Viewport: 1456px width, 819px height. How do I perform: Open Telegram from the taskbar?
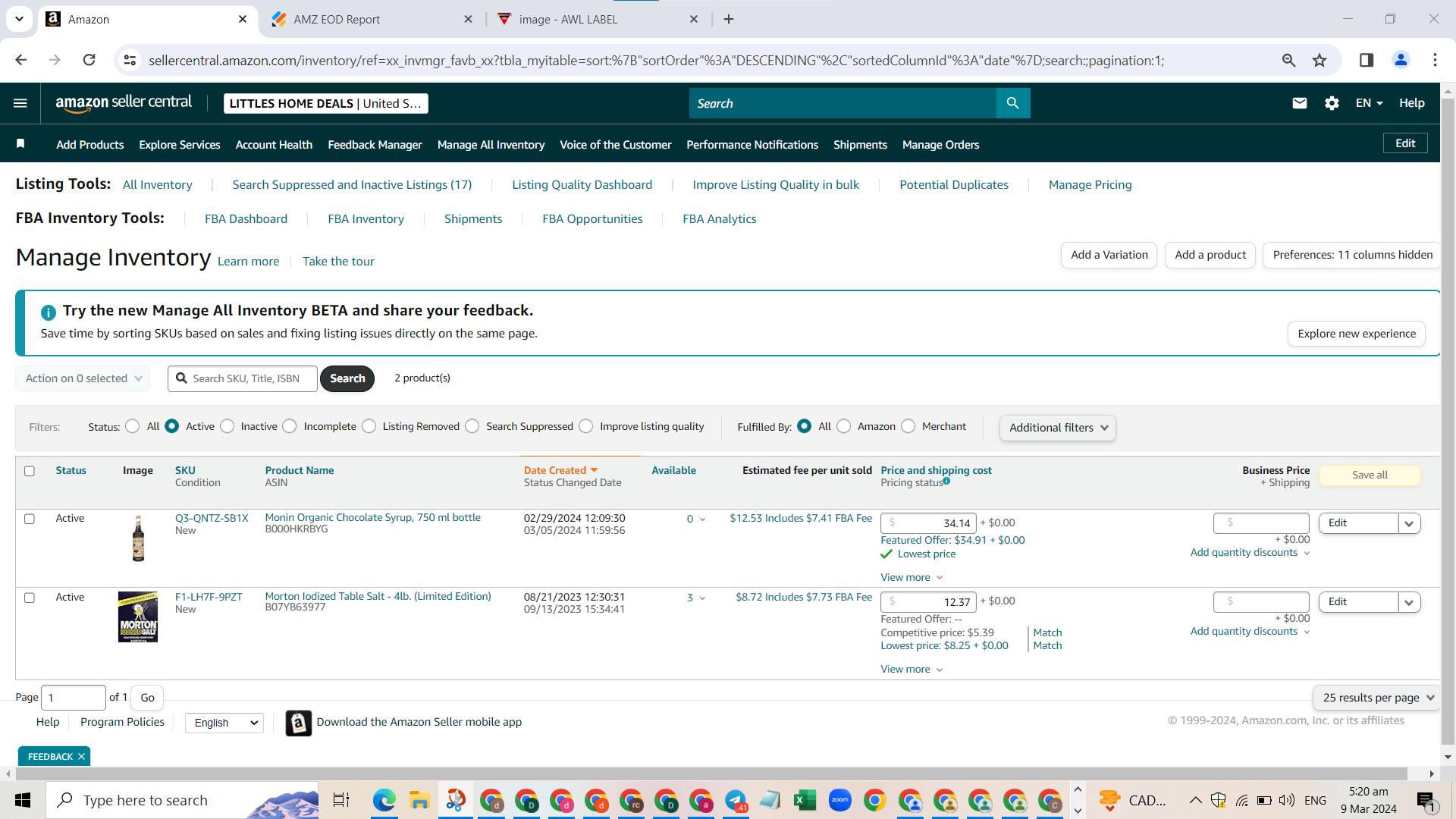click(x=736, y=800)
